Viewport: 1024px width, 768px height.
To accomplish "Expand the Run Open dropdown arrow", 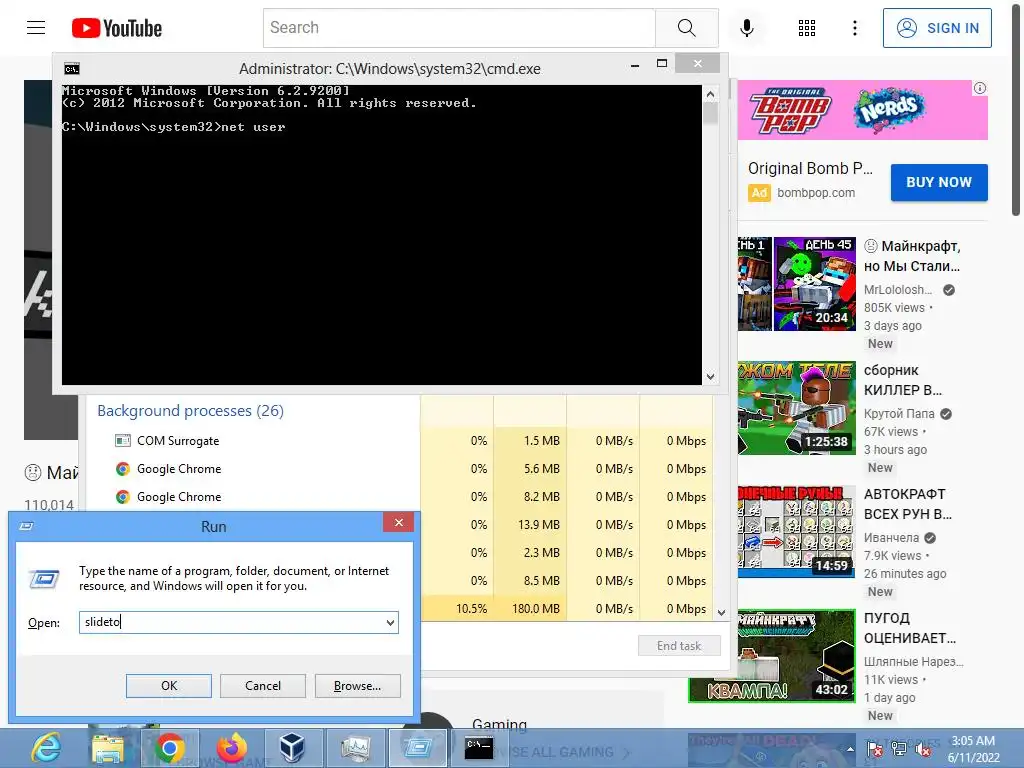I will pyautogui.click(x=390, y=622).
